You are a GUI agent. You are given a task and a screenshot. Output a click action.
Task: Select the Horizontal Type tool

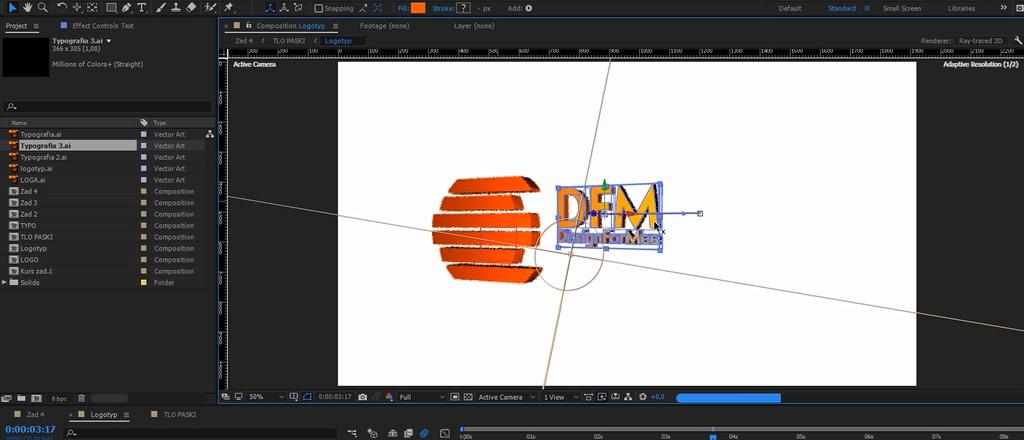point(141,8)
